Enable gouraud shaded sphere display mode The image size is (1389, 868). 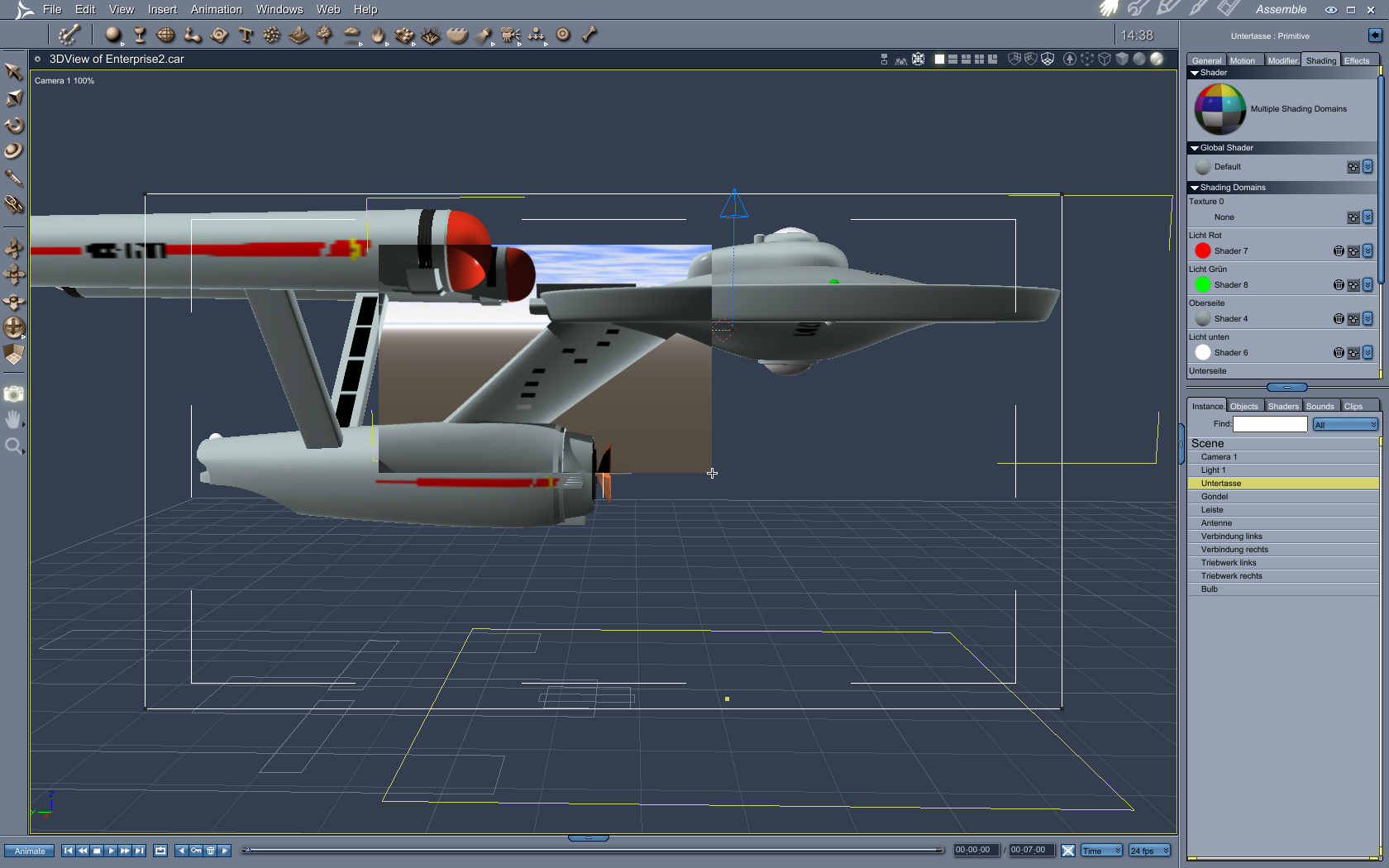coord(1139,59)
